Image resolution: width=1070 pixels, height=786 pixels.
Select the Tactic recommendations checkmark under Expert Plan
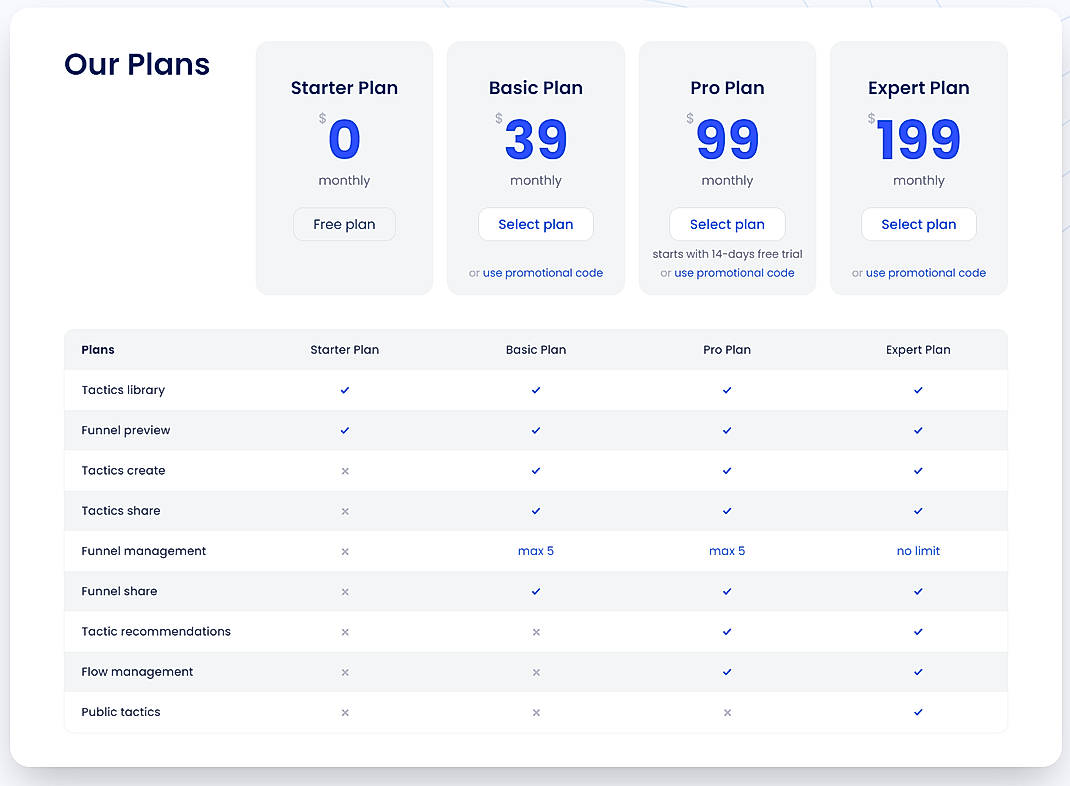[x=918, y=632]
